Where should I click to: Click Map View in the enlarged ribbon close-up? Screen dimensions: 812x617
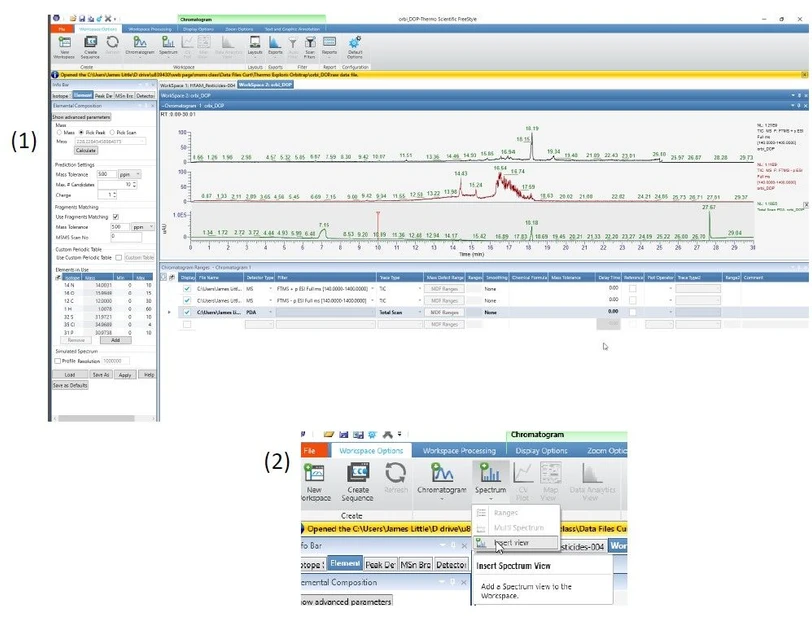coord(550,482)
